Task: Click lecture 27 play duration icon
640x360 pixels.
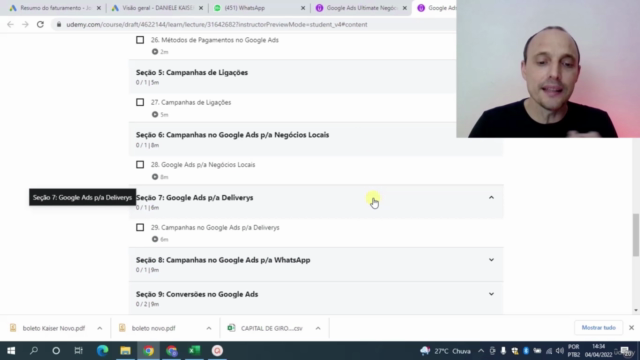Action: click(x=155, y=114)
